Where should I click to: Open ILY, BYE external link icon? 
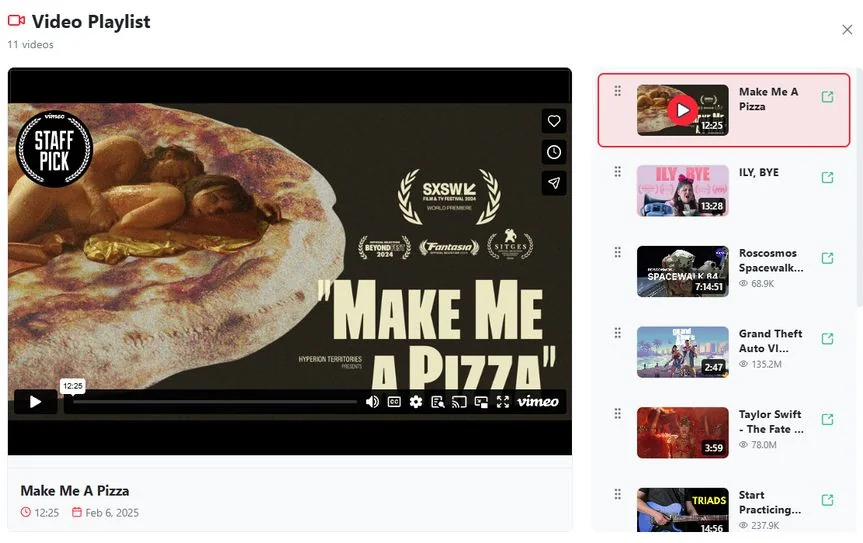tap(827, 177)
